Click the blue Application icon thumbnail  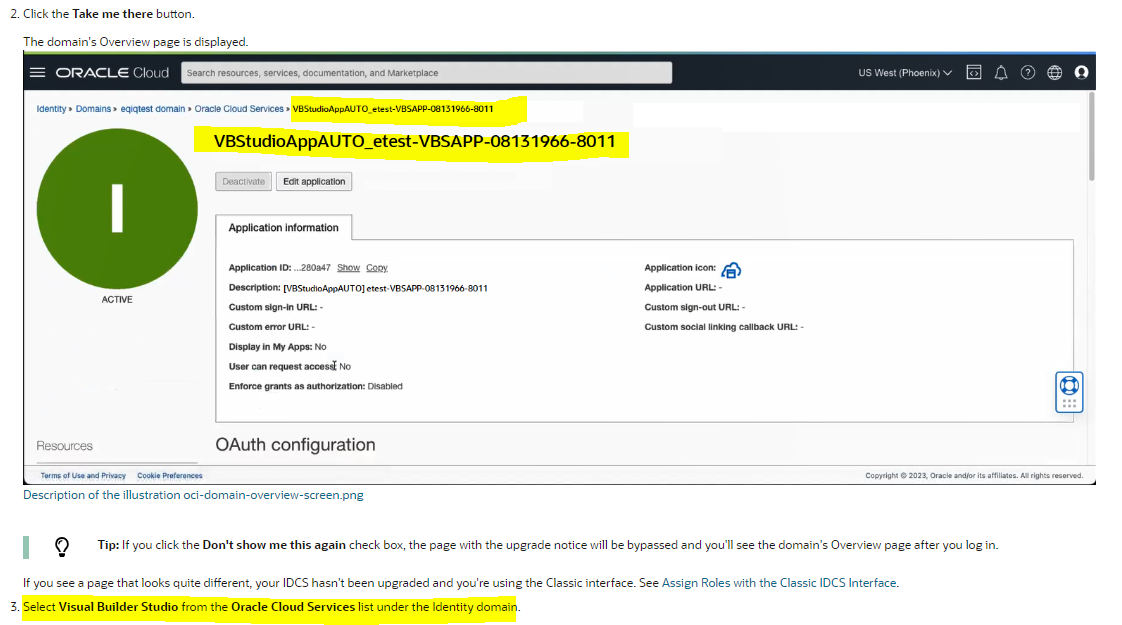click(x=732, y=268)
